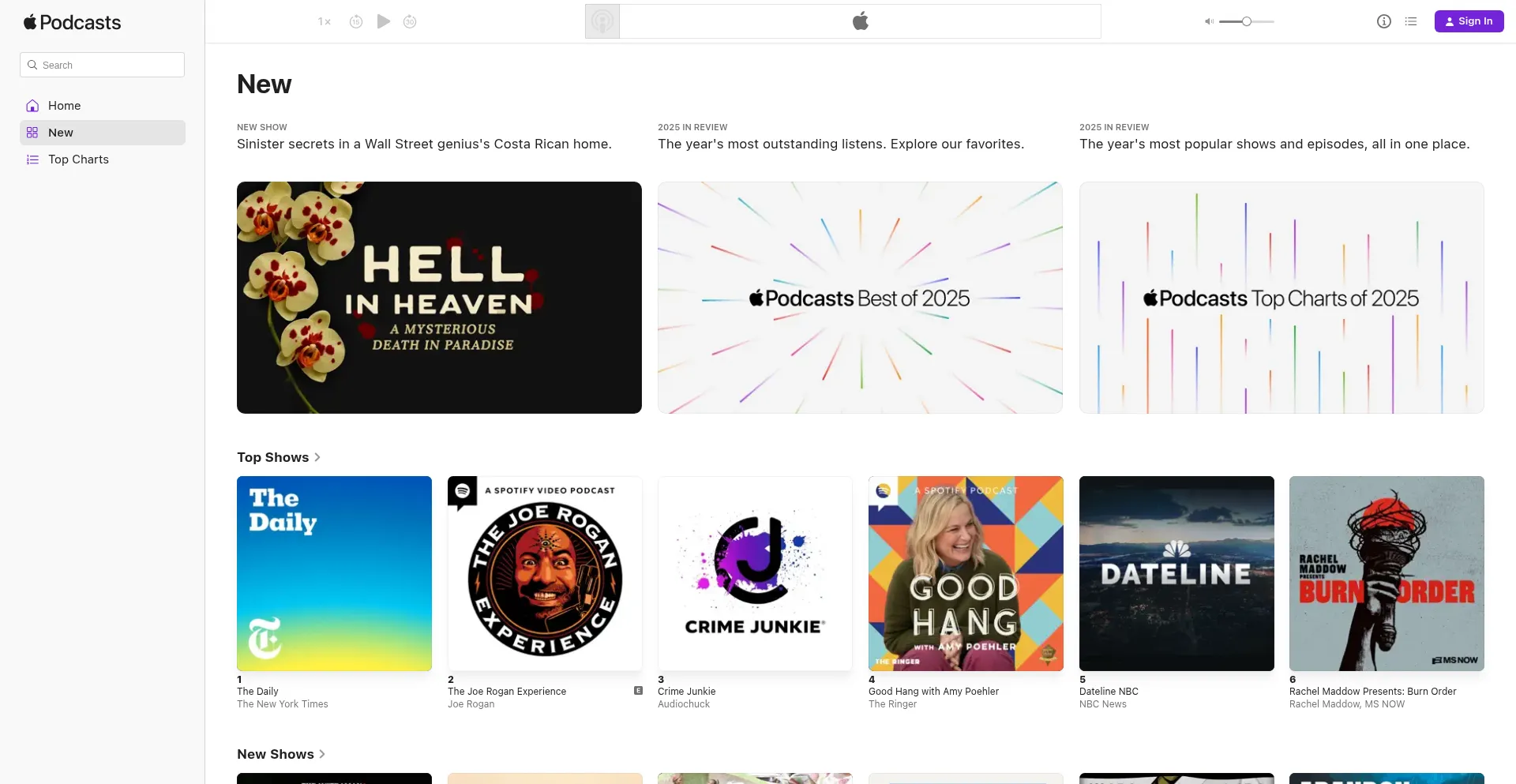Adjust the volume slider
The height and width of the screenshot is (784, 1516).
[x=1244, y=22]
